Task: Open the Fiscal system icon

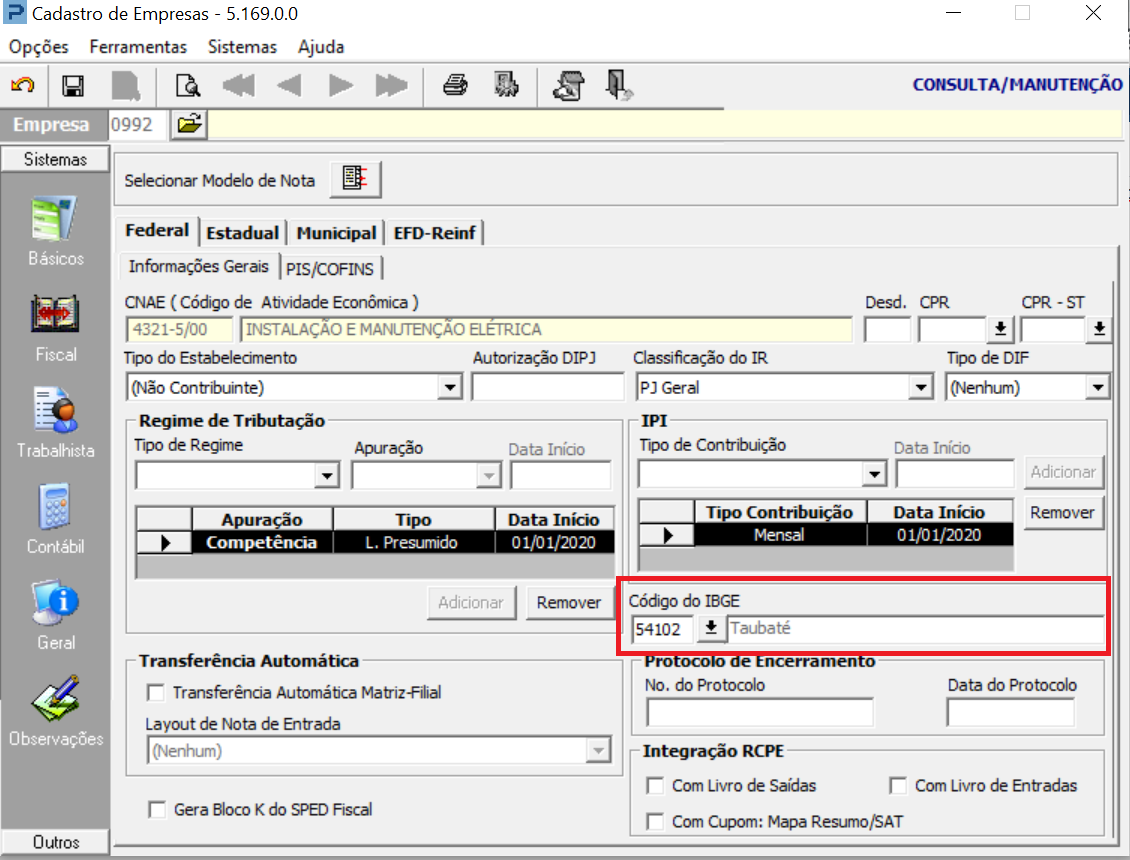Action: point(55,314)
